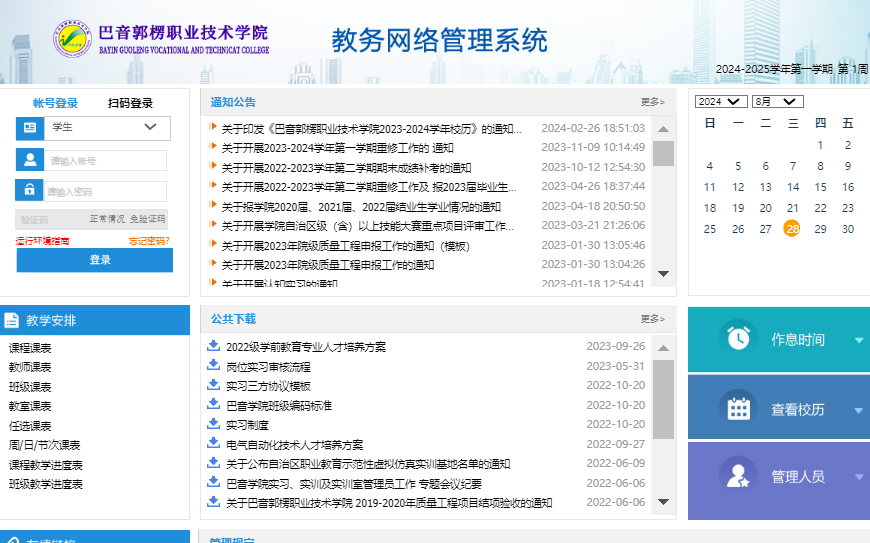The image size is (870, 543).
Task: Click download icon for 实习三方协议模板
Action: (x=214, y=384)
